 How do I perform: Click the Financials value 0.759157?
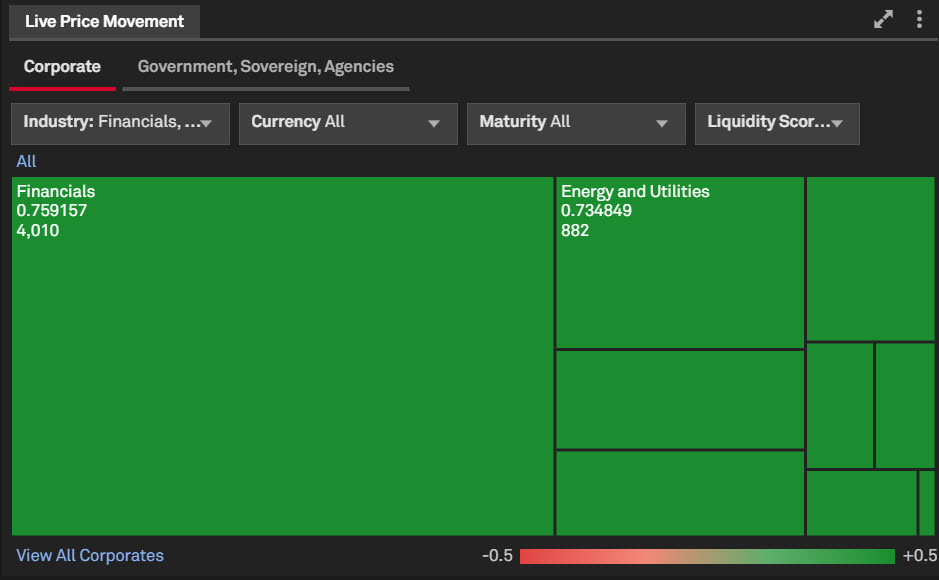52,211
